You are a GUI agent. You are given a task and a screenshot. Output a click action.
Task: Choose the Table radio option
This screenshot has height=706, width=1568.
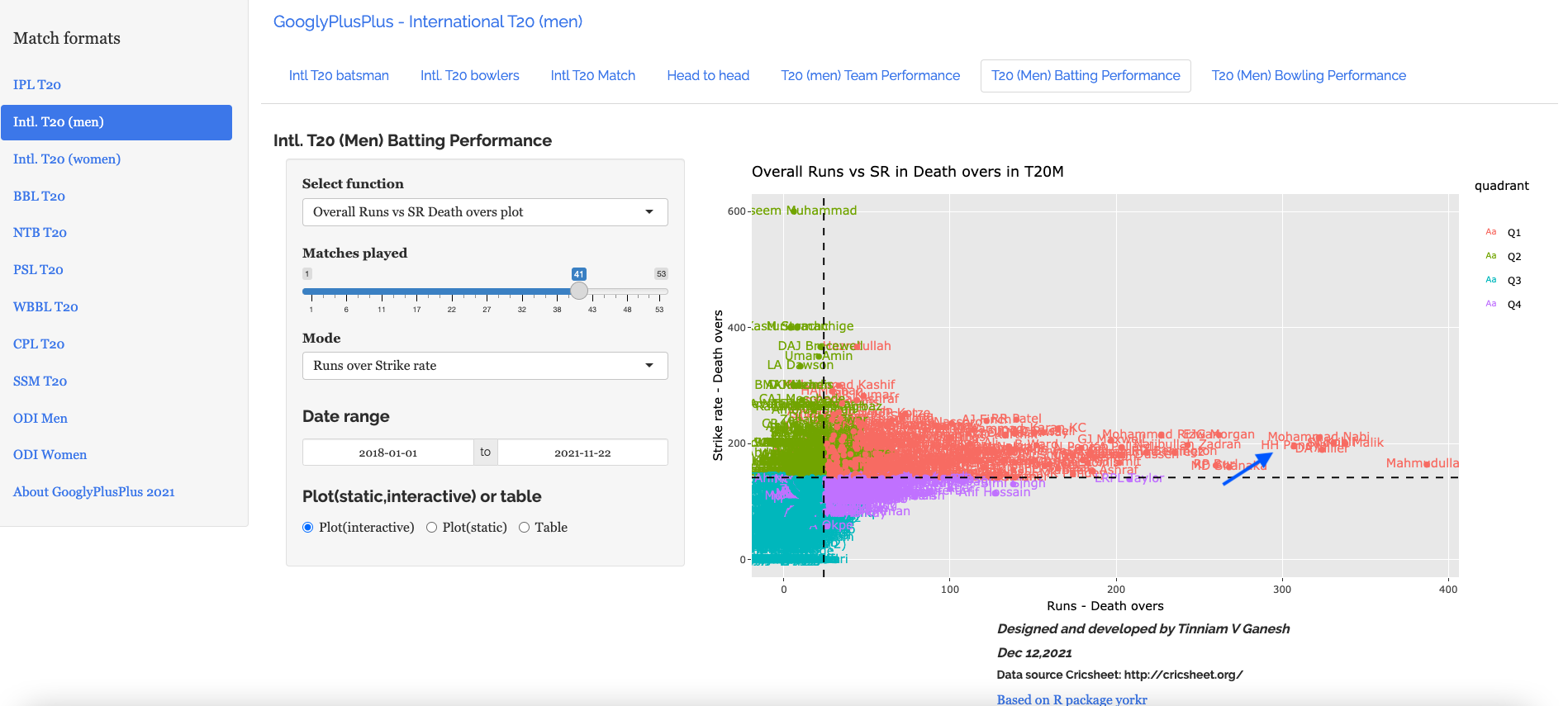click(x=524, y=528)
